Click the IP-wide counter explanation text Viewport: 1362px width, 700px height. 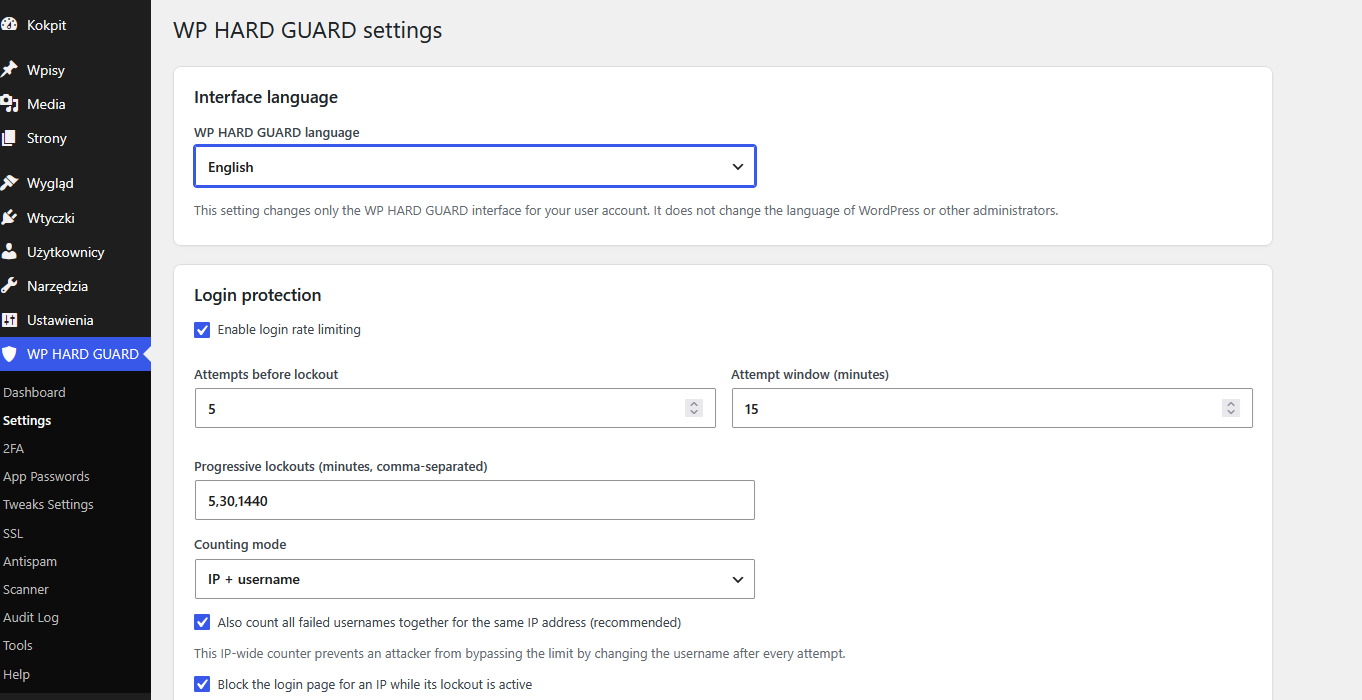click(520, 654)
